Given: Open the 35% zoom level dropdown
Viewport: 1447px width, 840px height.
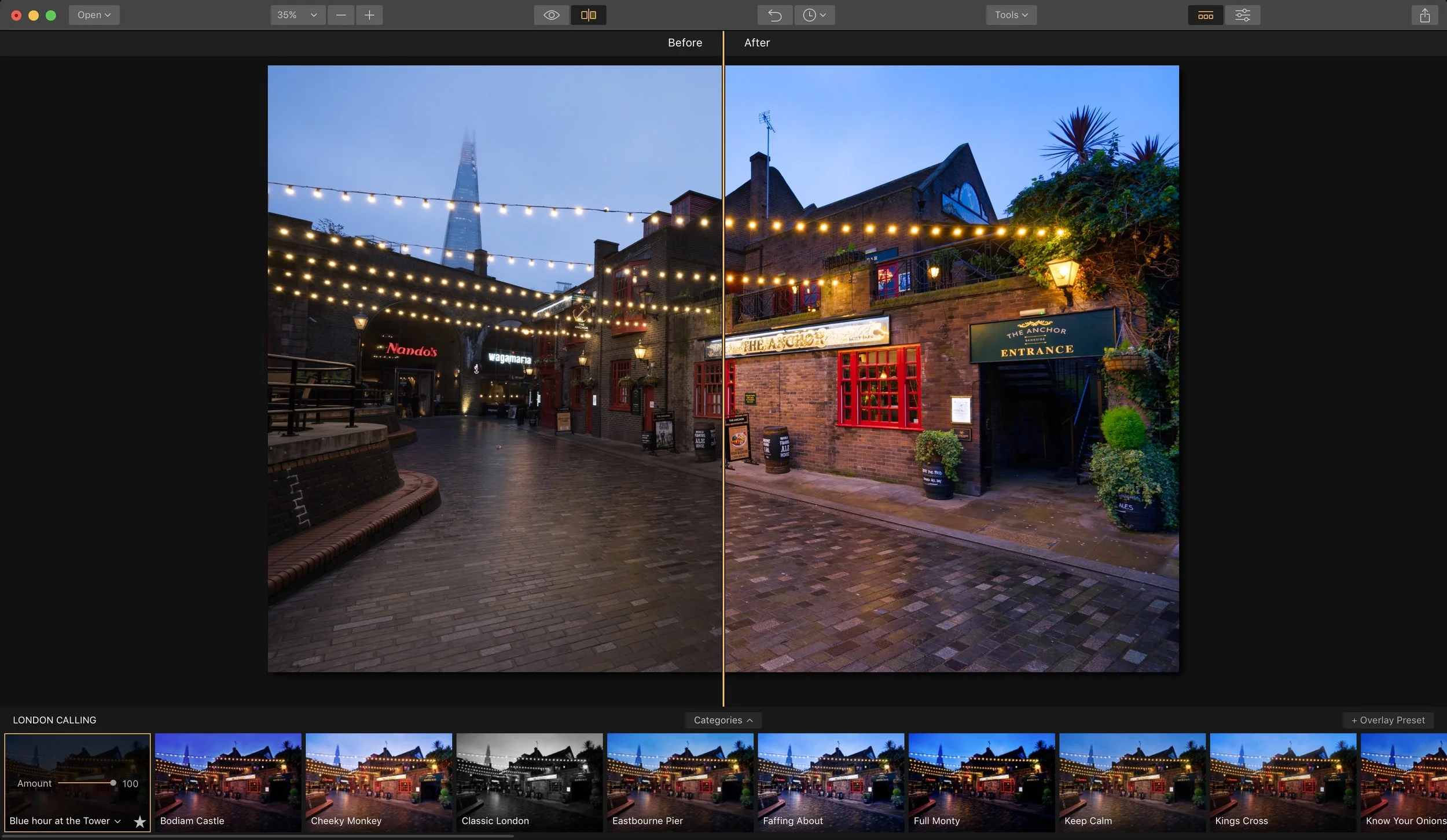Looking at the screenshot, I should [298, 15].
